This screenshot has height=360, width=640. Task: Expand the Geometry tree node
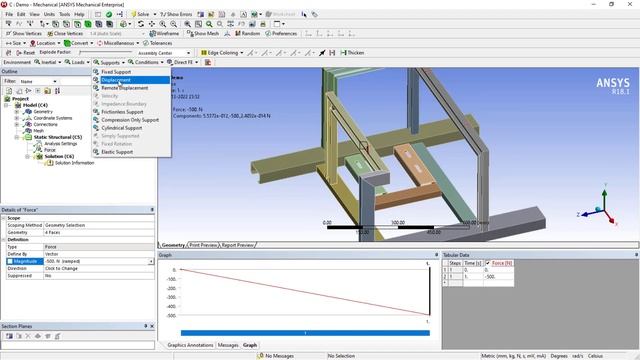coord(17,111)
